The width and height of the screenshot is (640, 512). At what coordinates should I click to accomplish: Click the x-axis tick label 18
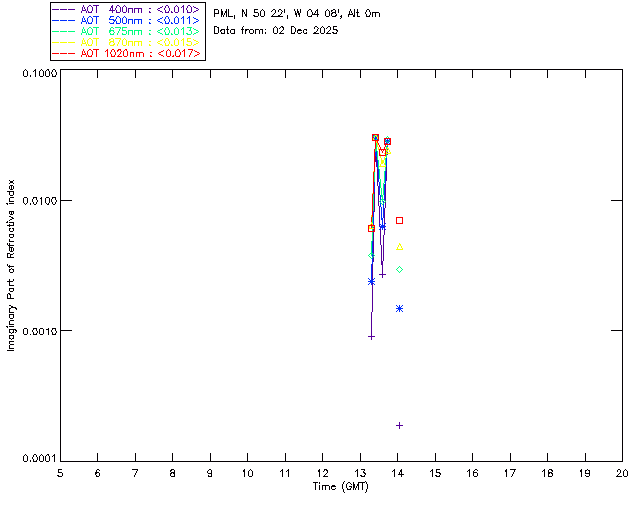tap(547, 473)
